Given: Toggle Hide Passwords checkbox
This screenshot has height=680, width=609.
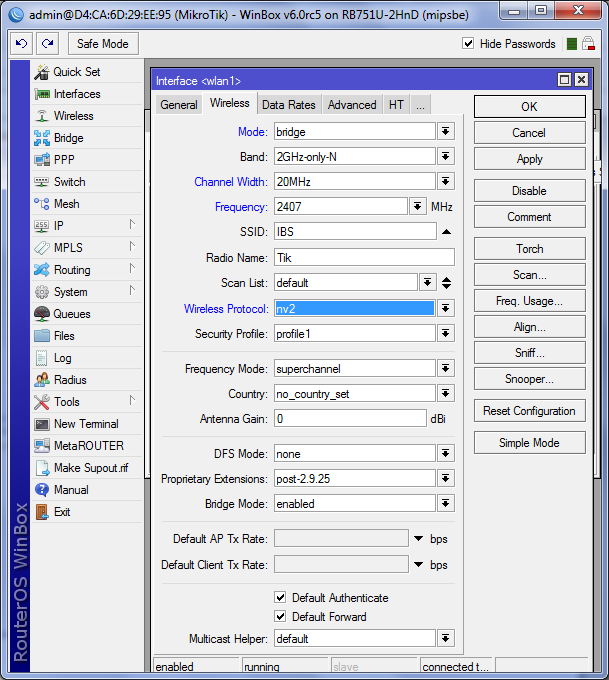Looking at the screenshot, I should 468,43.
